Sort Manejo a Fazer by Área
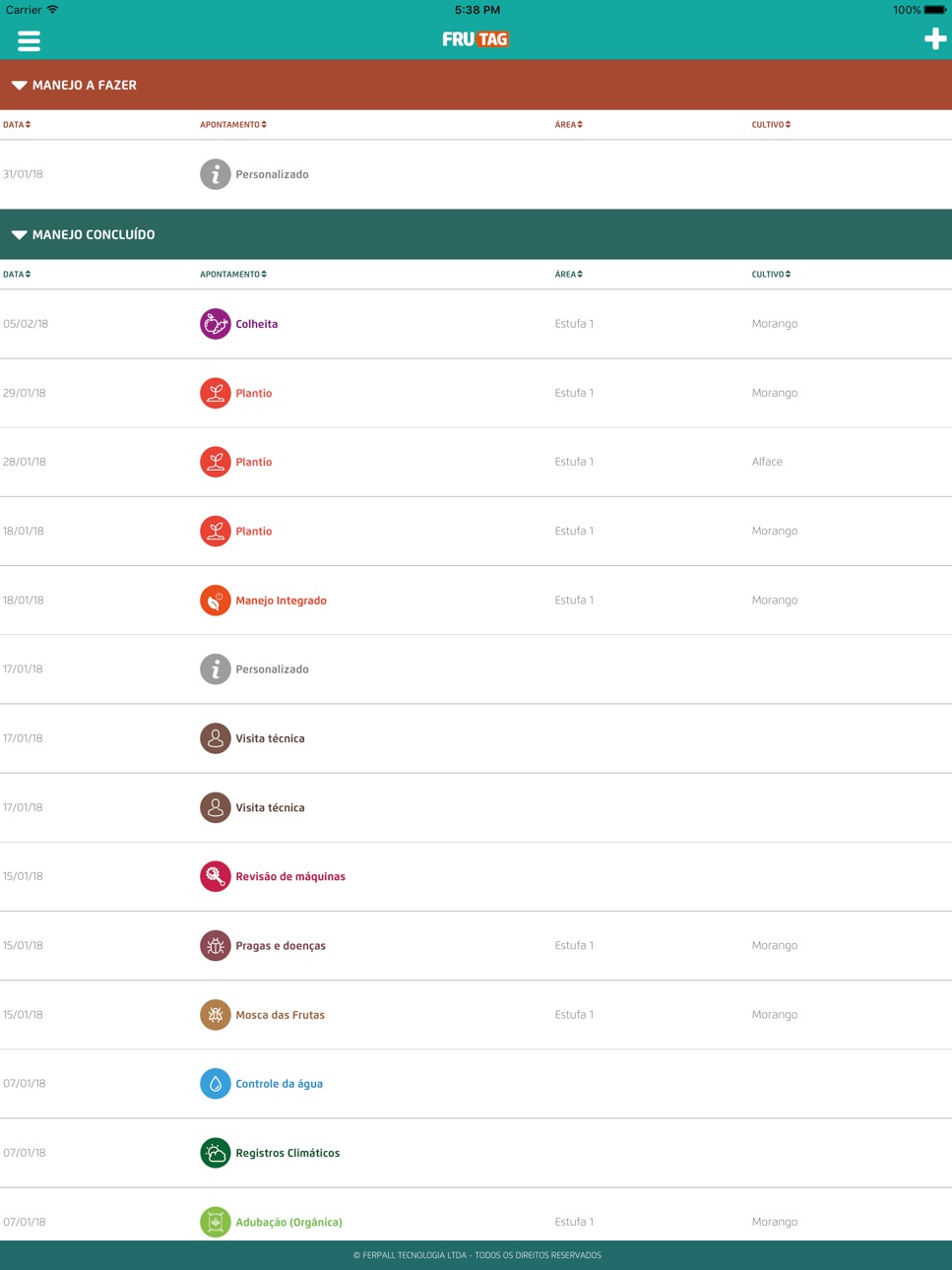The image size is (952, 1270). coord(569,125)
